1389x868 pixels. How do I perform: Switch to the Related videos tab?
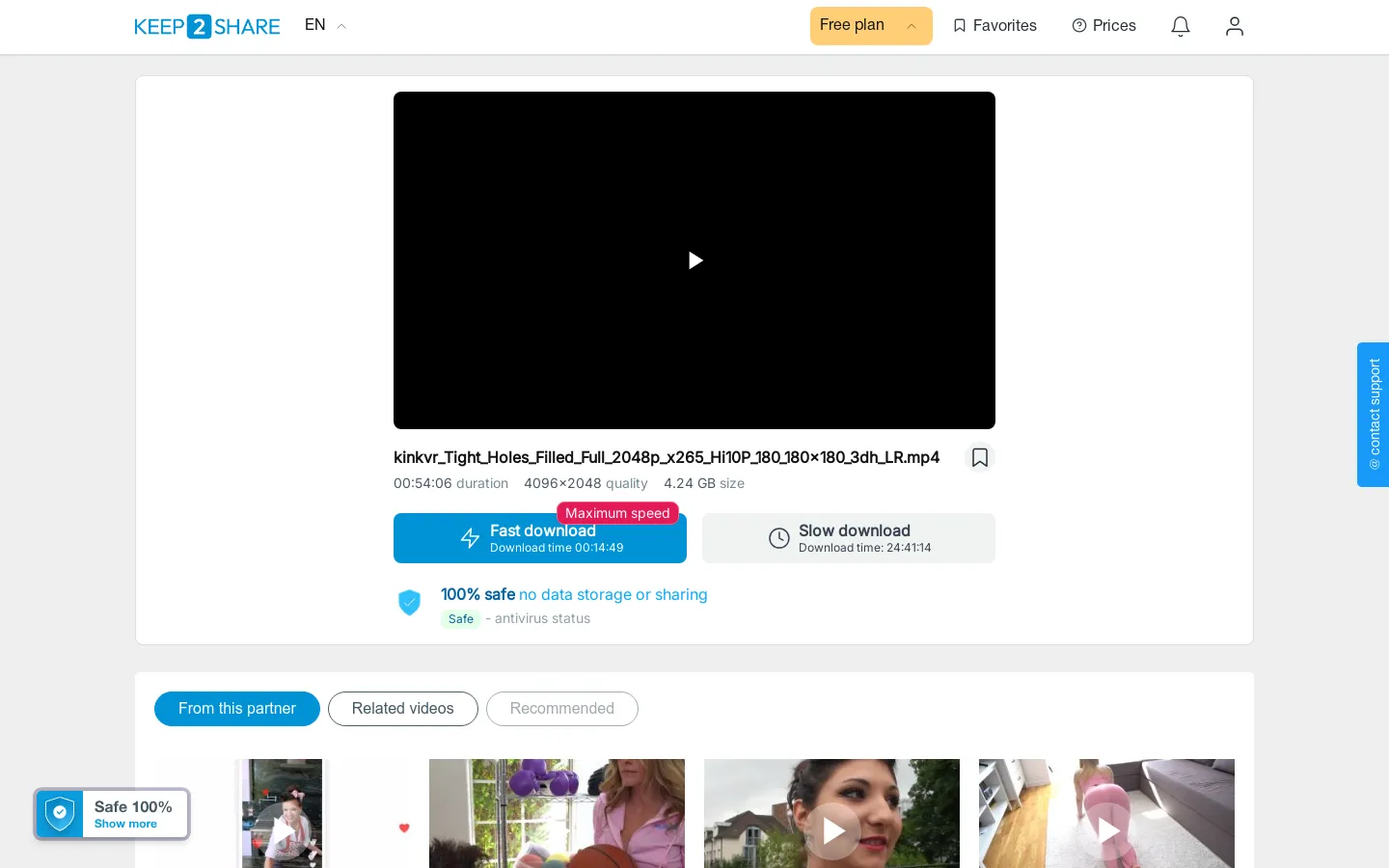tap(403, 709)
